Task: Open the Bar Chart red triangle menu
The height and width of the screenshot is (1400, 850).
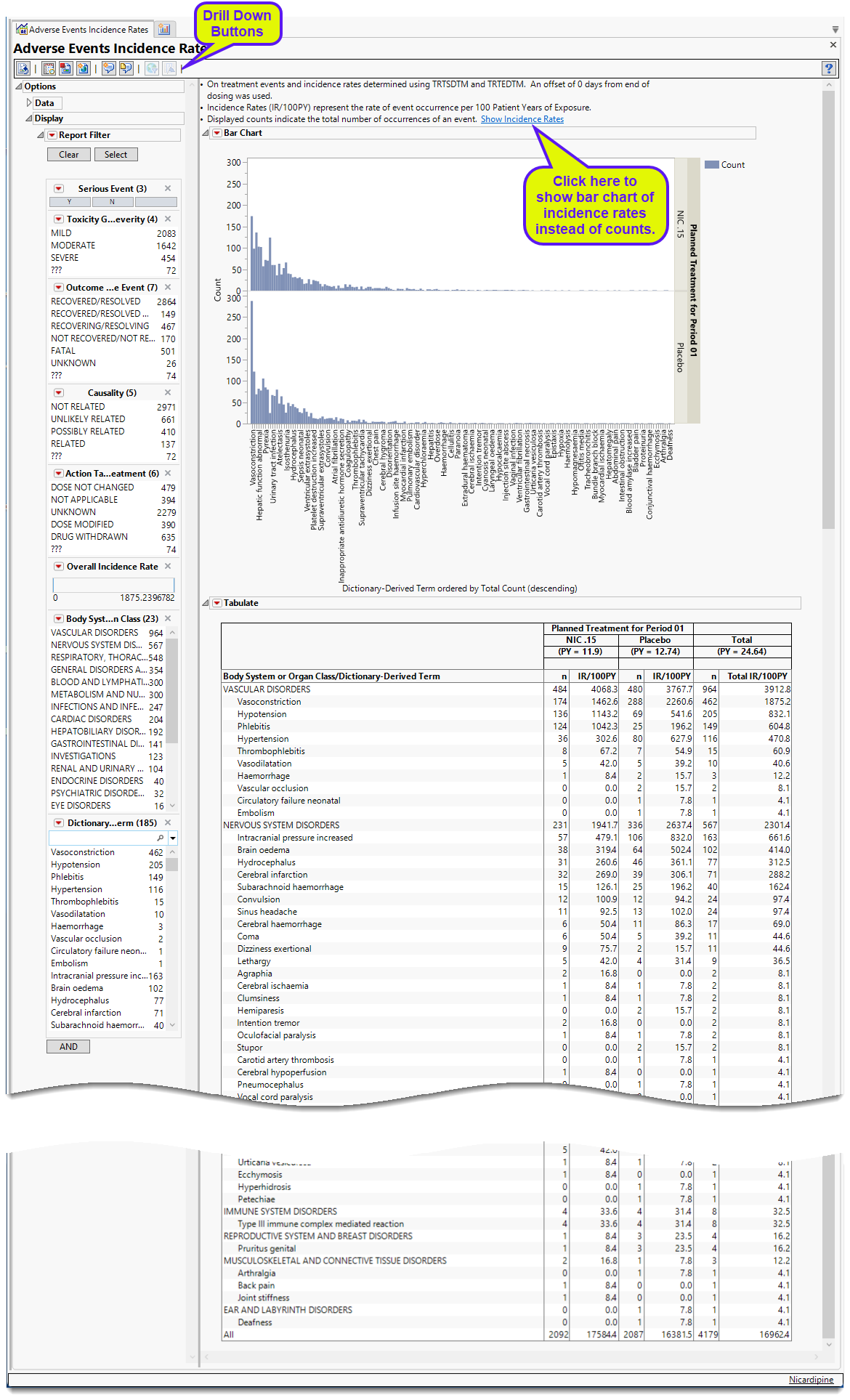Action: point(217,133)
